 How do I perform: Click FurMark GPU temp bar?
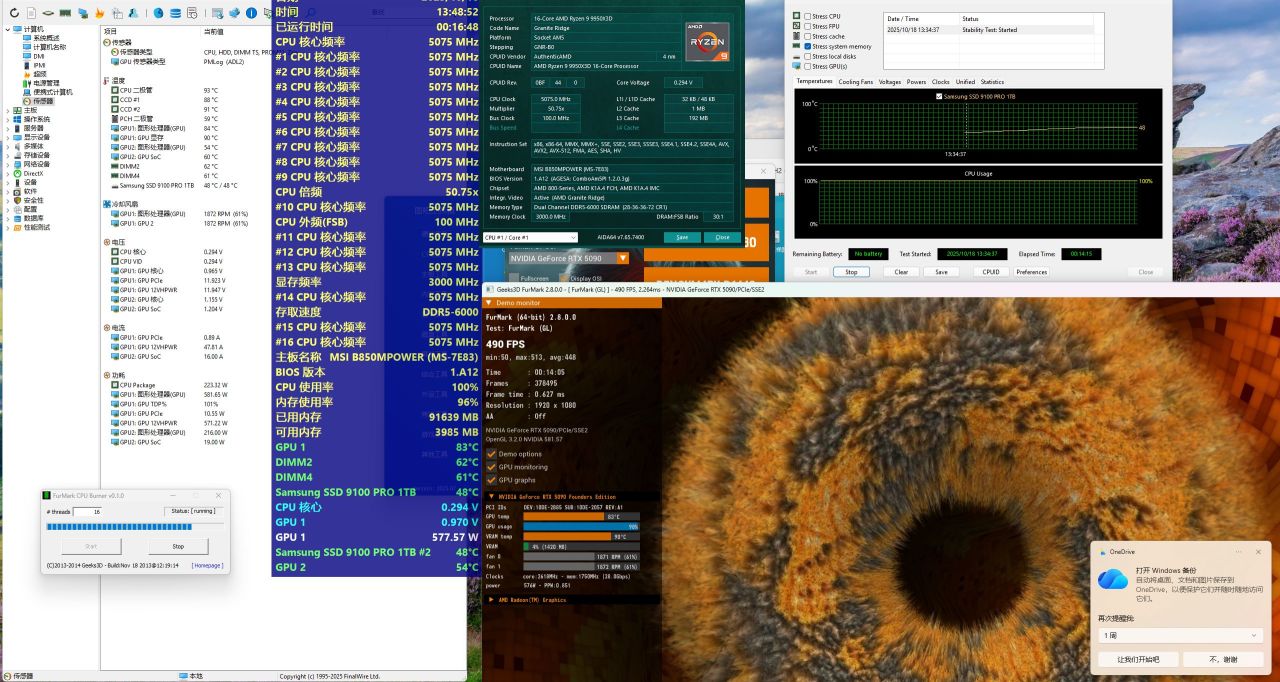pyautogui.click(x=582, y=516)
